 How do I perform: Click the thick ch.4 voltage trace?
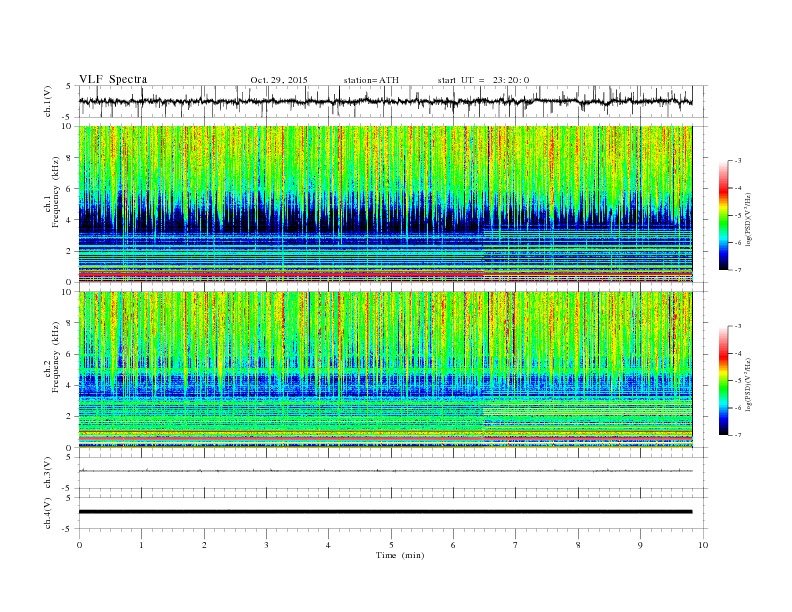coord(385,512)
